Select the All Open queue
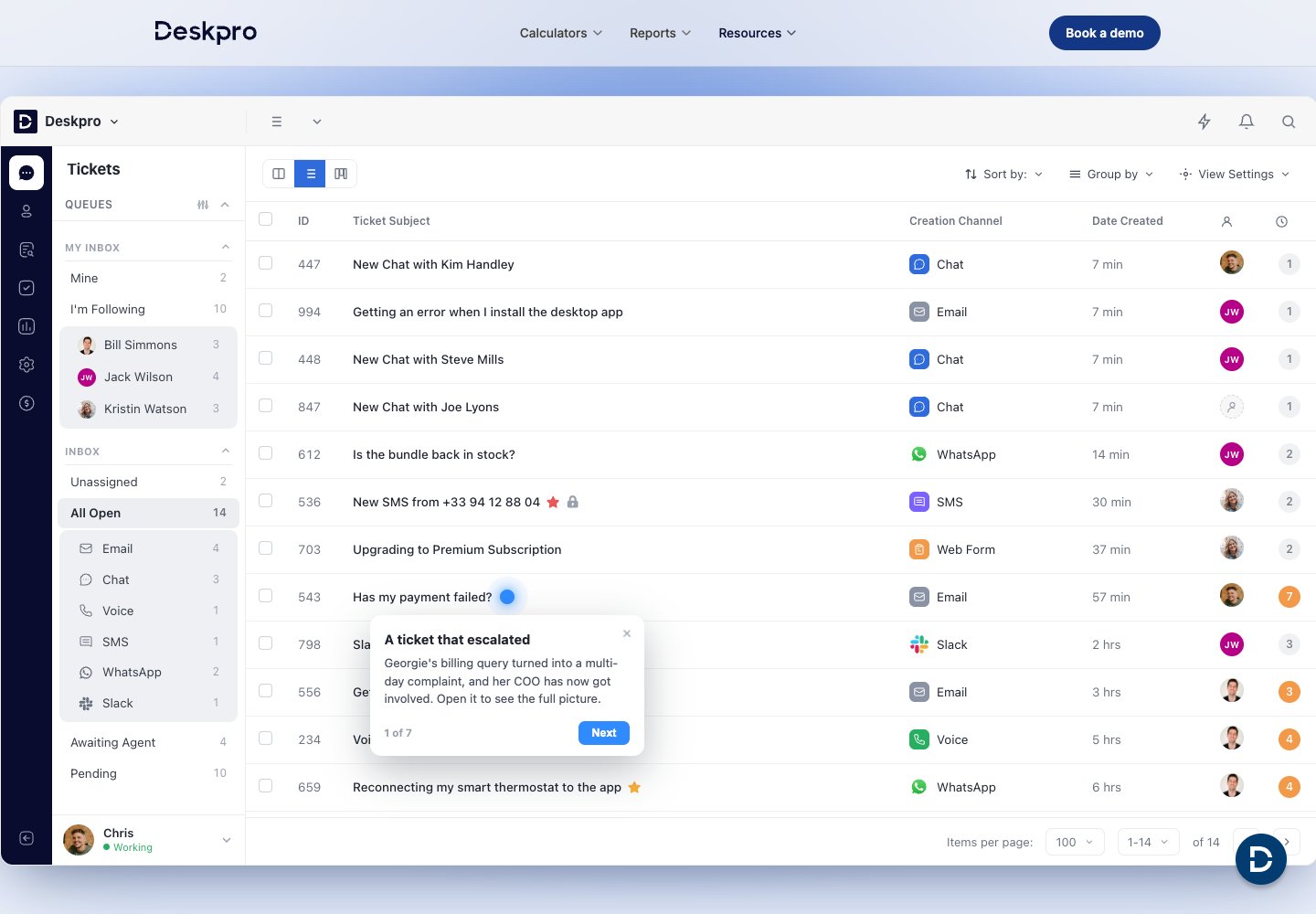This screenshot has width=1316, height=914. click(x=148, y=513)
